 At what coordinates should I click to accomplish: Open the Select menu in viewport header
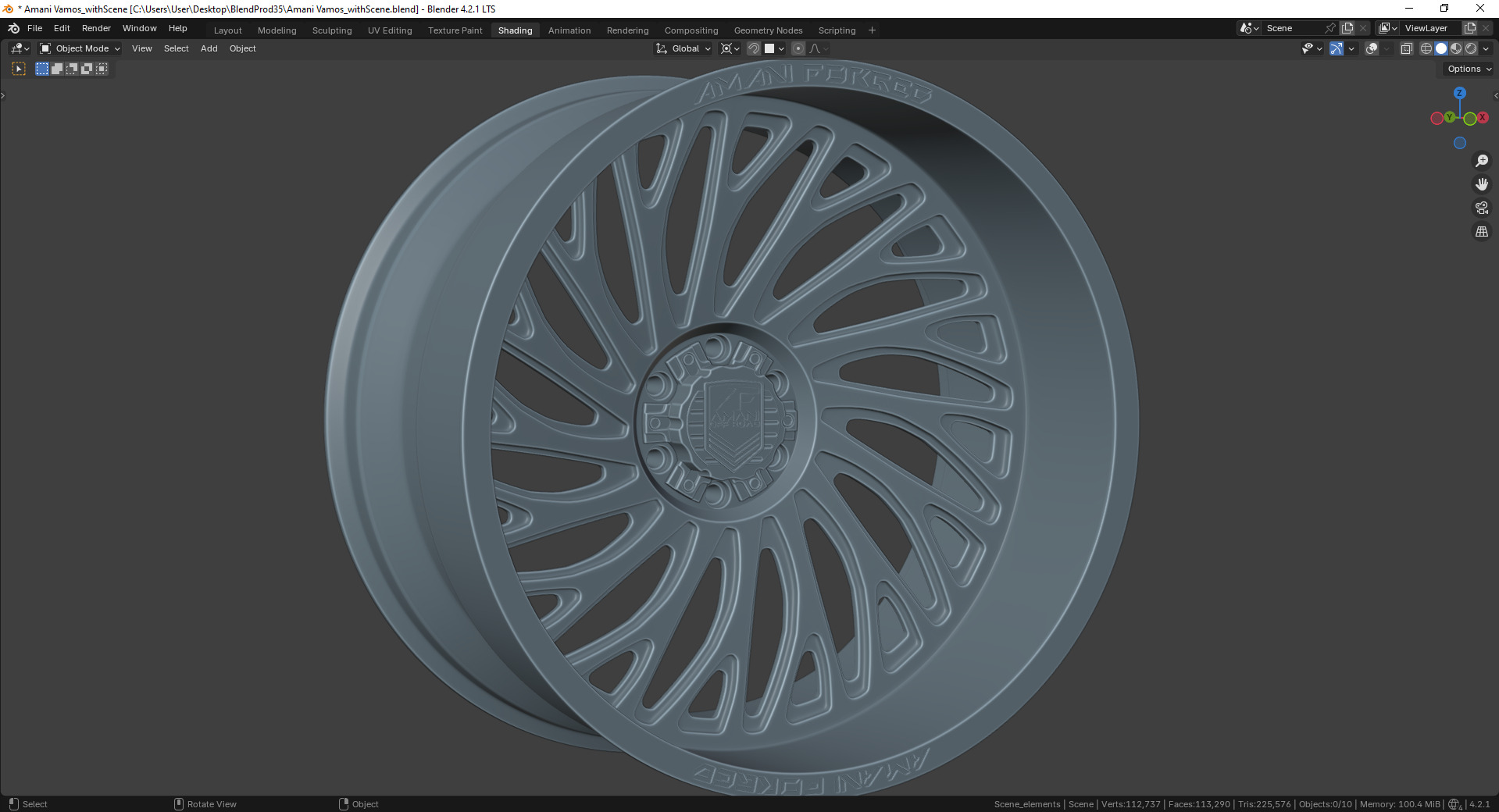pos(177,48)
